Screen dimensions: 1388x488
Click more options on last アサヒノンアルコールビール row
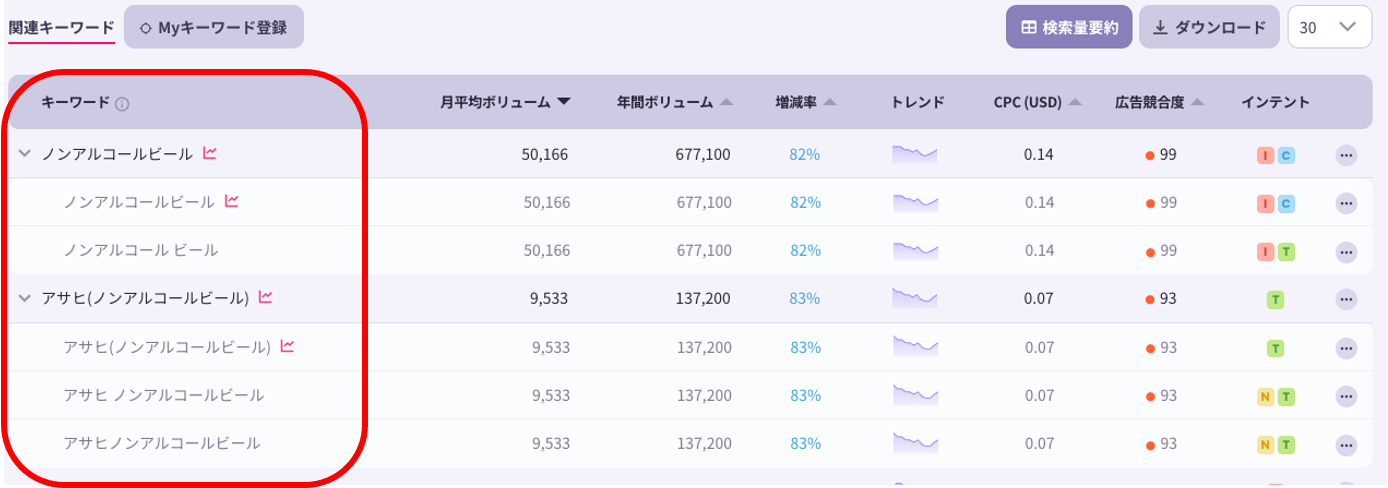pyautogui.click(x=1346, y=444)
